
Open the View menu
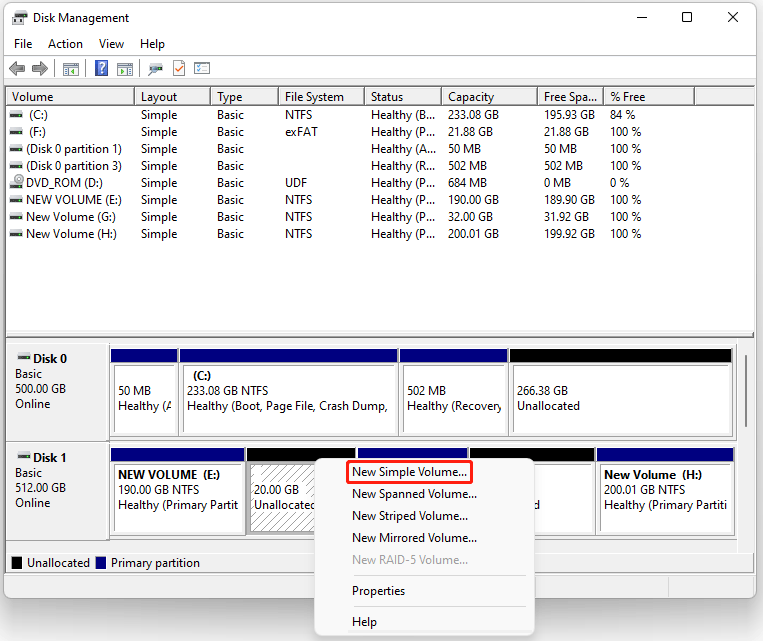coord(111,44)
